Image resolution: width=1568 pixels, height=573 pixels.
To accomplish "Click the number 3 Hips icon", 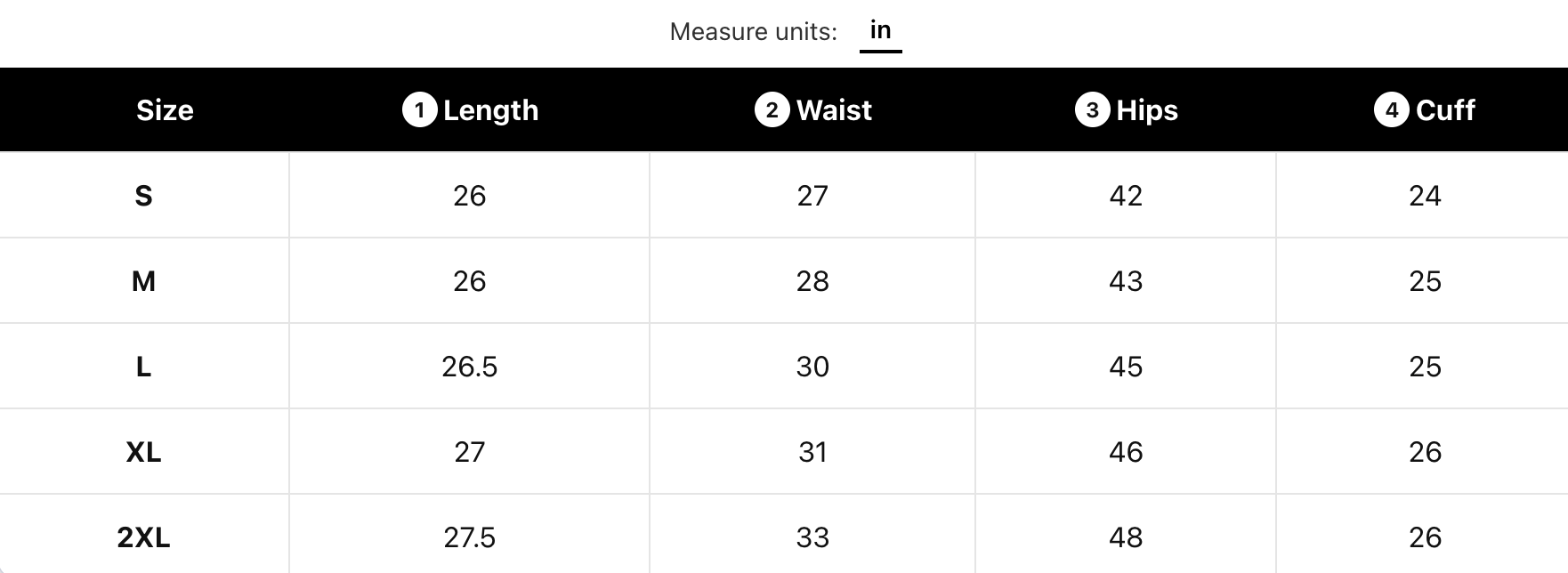I will pyautogui.click(x=1092, y=110).
